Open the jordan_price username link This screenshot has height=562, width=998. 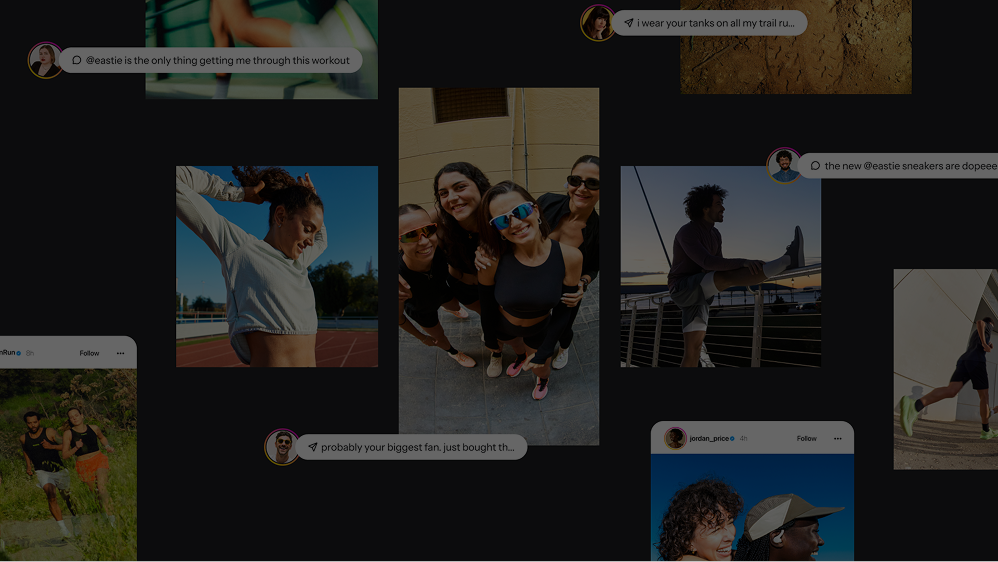[709, 439]
